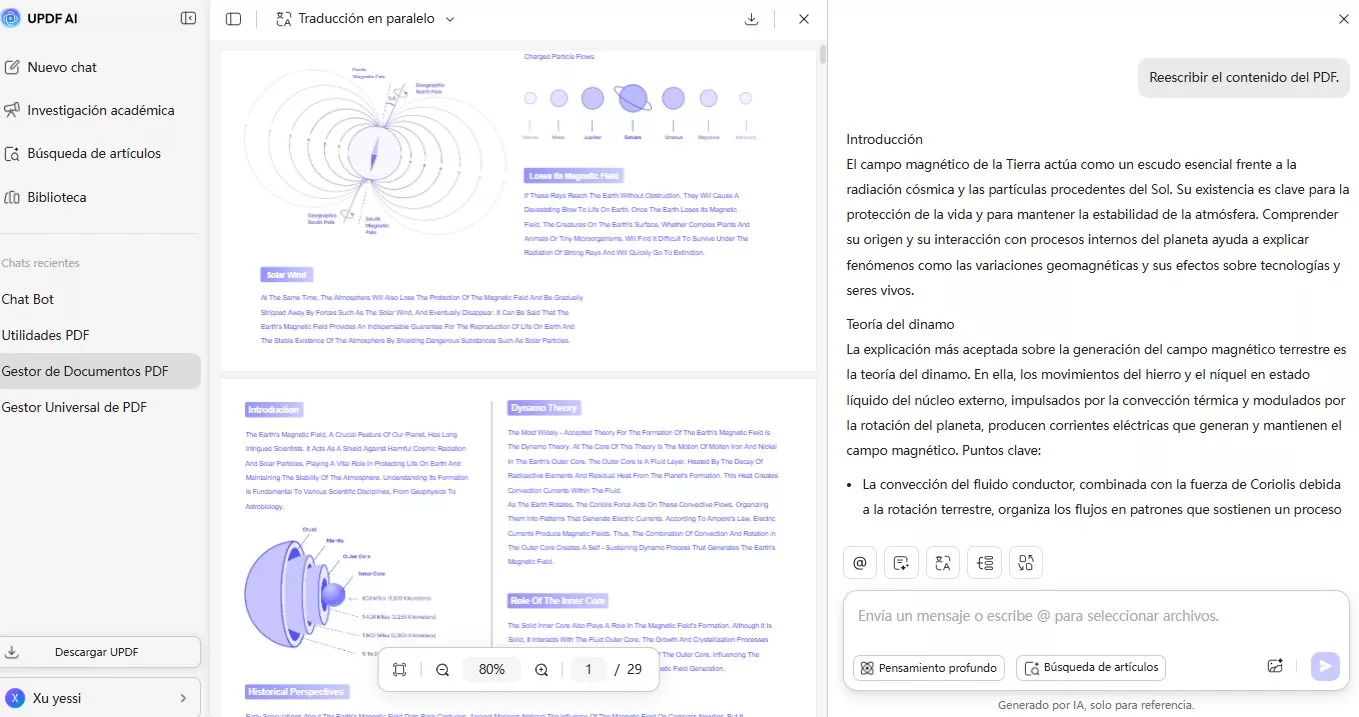Click the convert/swap documents icon

(x=1026, y=563)
